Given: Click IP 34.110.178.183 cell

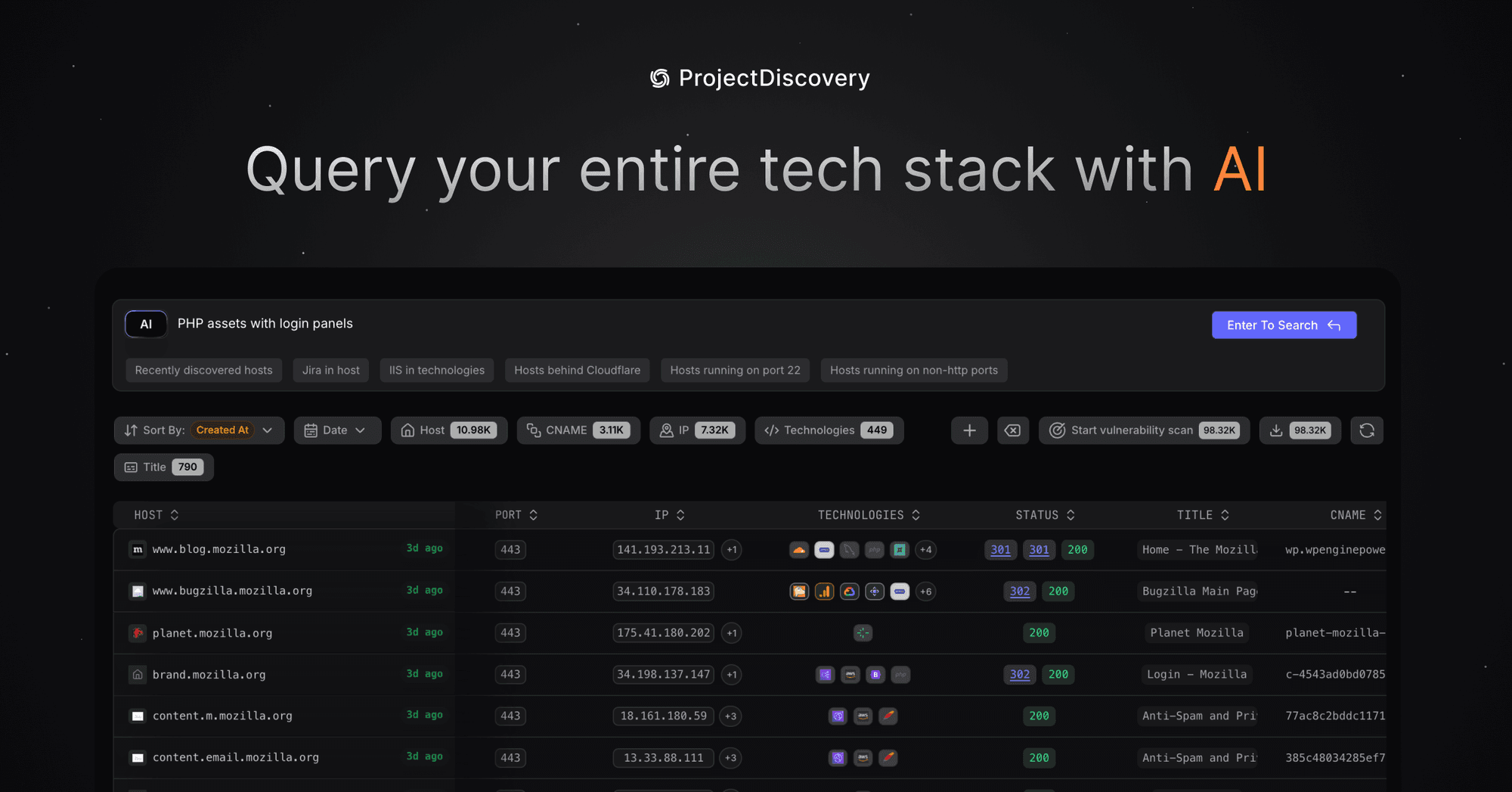Looking at the screenshot, I should click(x=663, y=592).
